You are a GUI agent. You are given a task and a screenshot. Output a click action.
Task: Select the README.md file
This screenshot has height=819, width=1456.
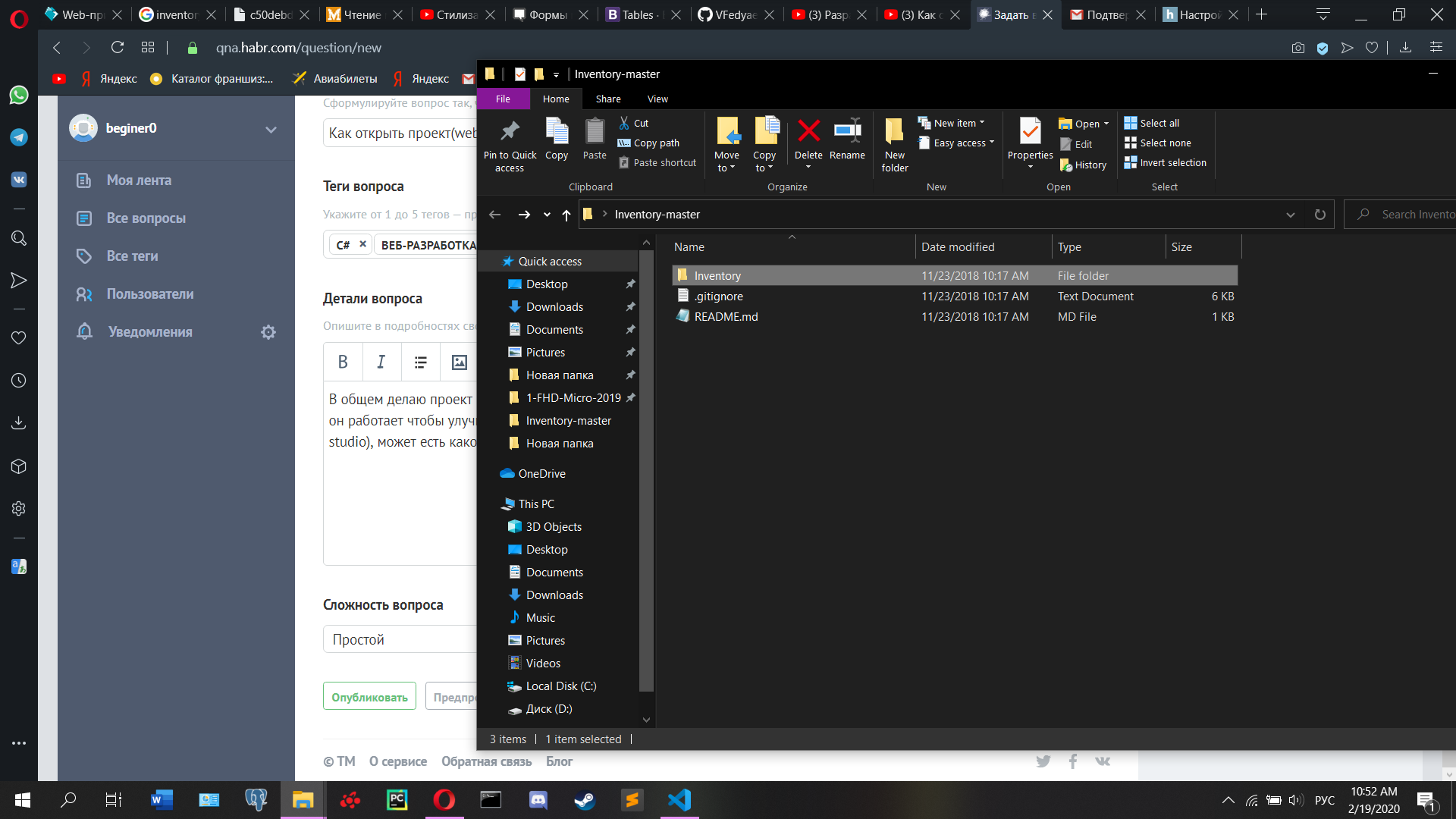pos(726,317)
